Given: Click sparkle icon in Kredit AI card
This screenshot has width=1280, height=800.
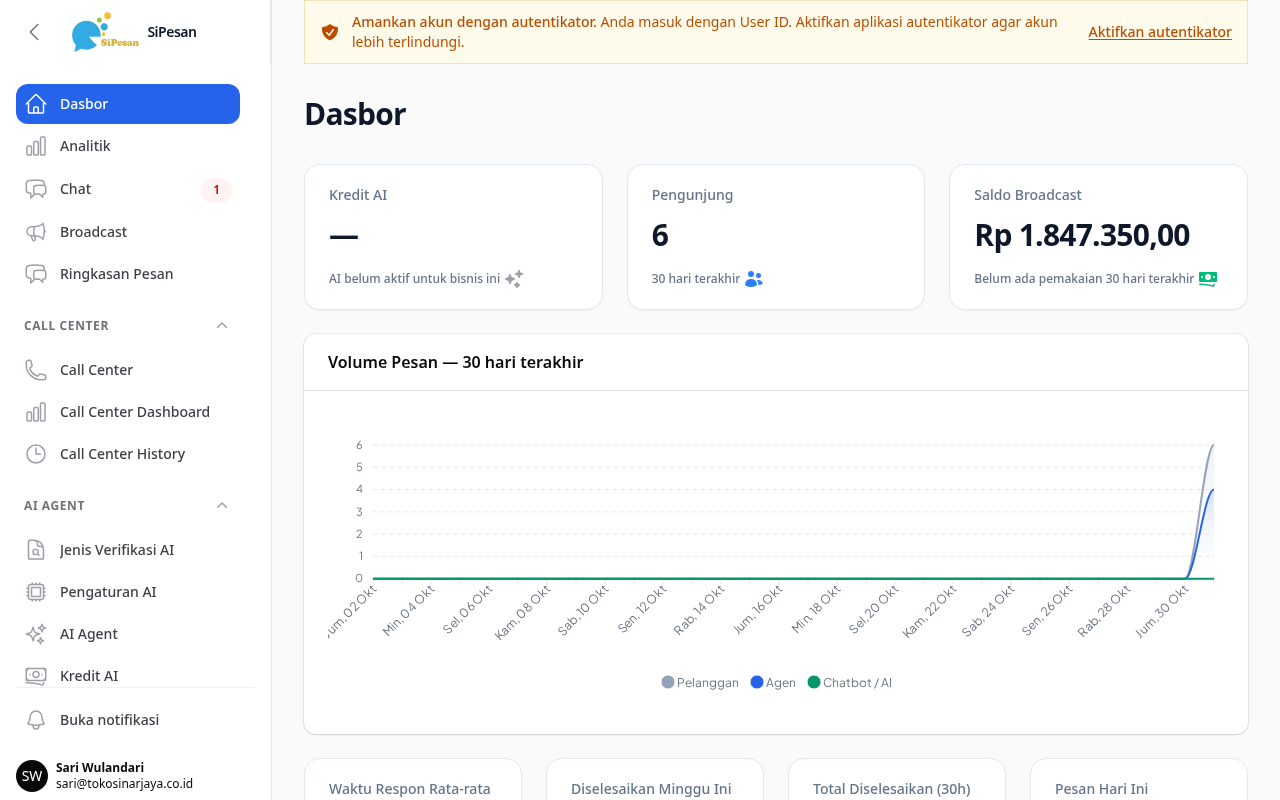Looking at the screenshot, I should [514, 279].
